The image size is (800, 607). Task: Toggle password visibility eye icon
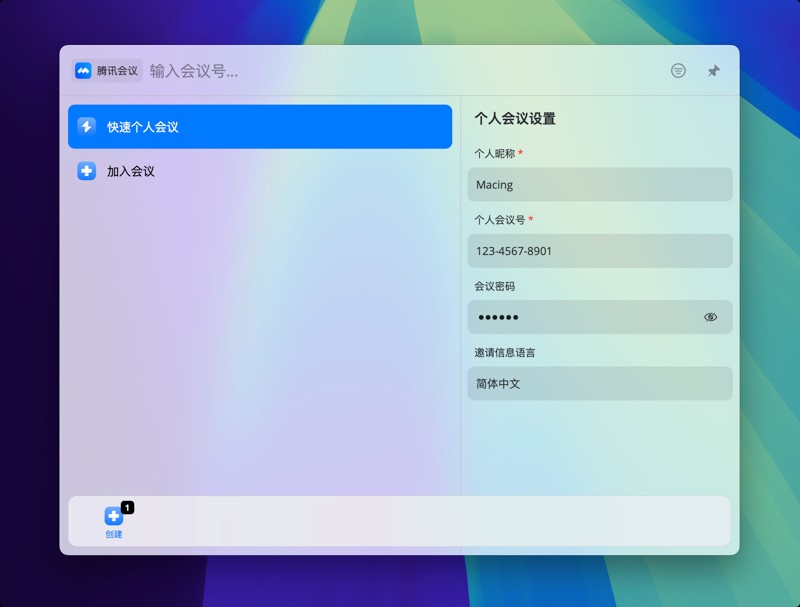(x=710, y=317)
